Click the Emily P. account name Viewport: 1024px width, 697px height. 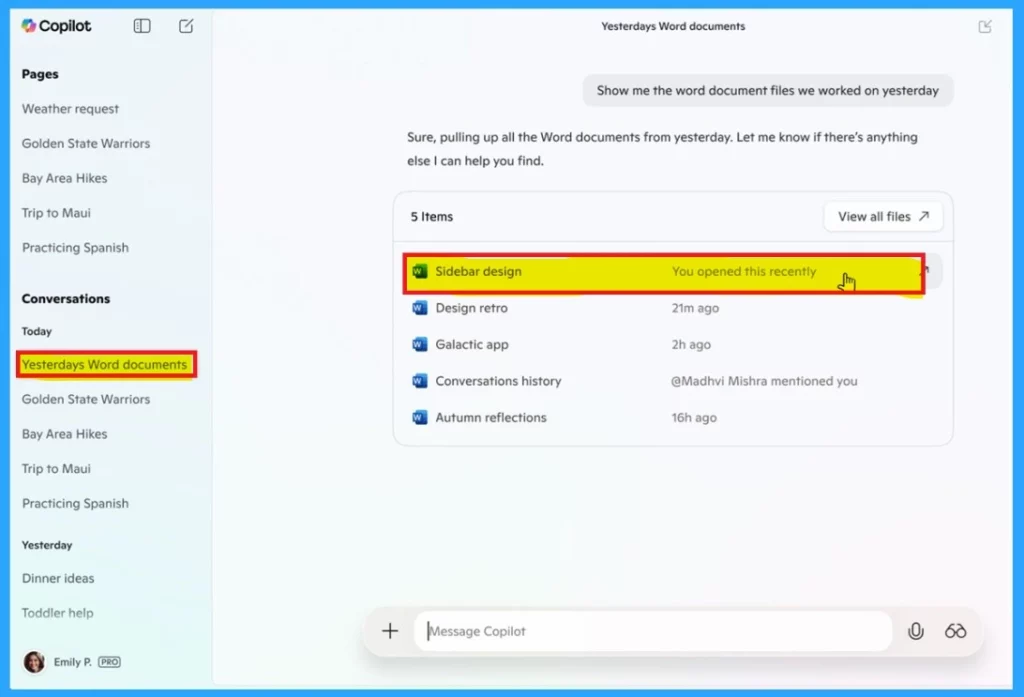[72, 662]
